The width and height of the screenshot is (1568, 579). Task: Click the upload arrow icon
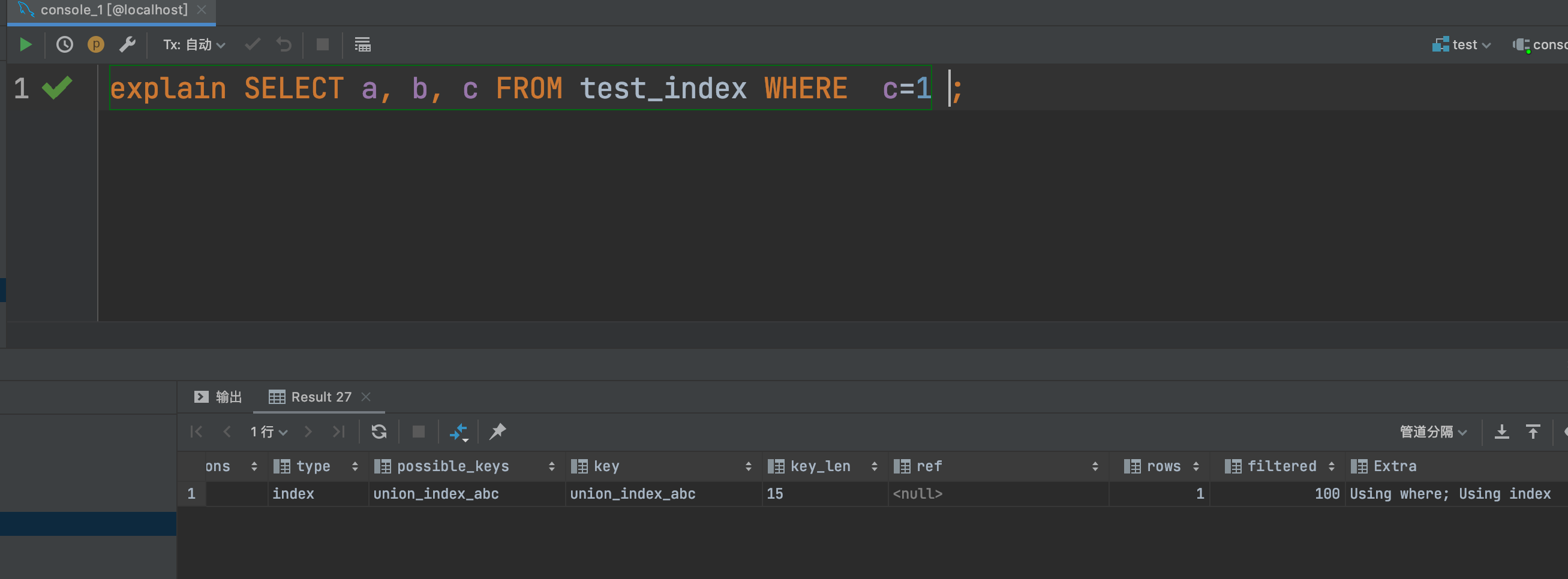click(x=1533, y=432)
